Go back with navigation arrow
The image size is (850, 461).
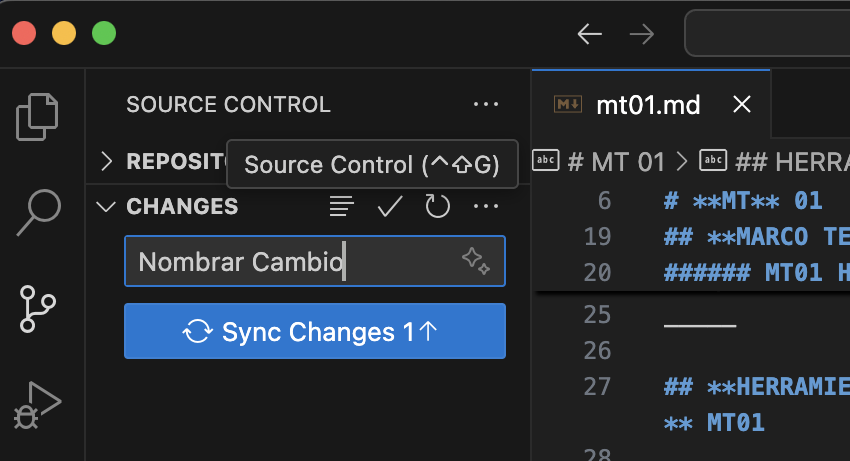coord(590,34)
